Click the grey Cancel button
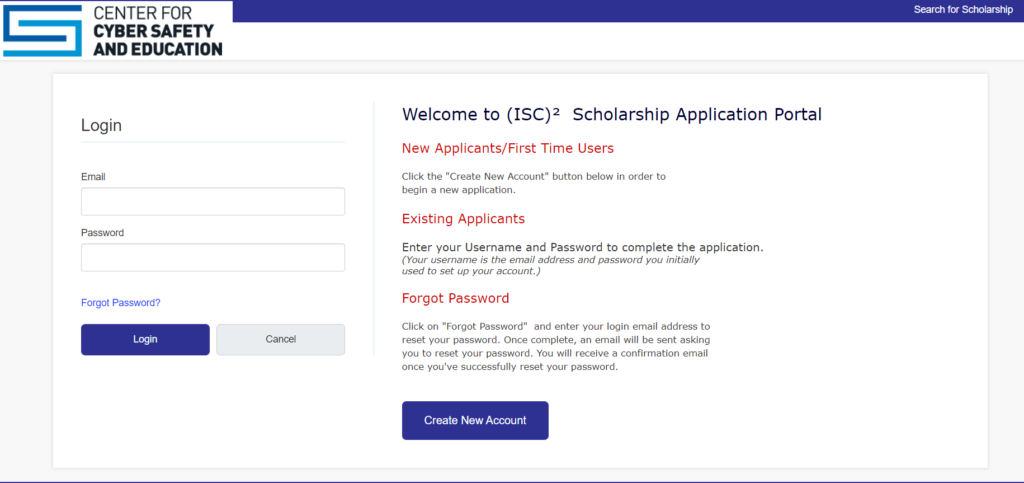This screenshot has height=483, width=1024. [281, 339]
